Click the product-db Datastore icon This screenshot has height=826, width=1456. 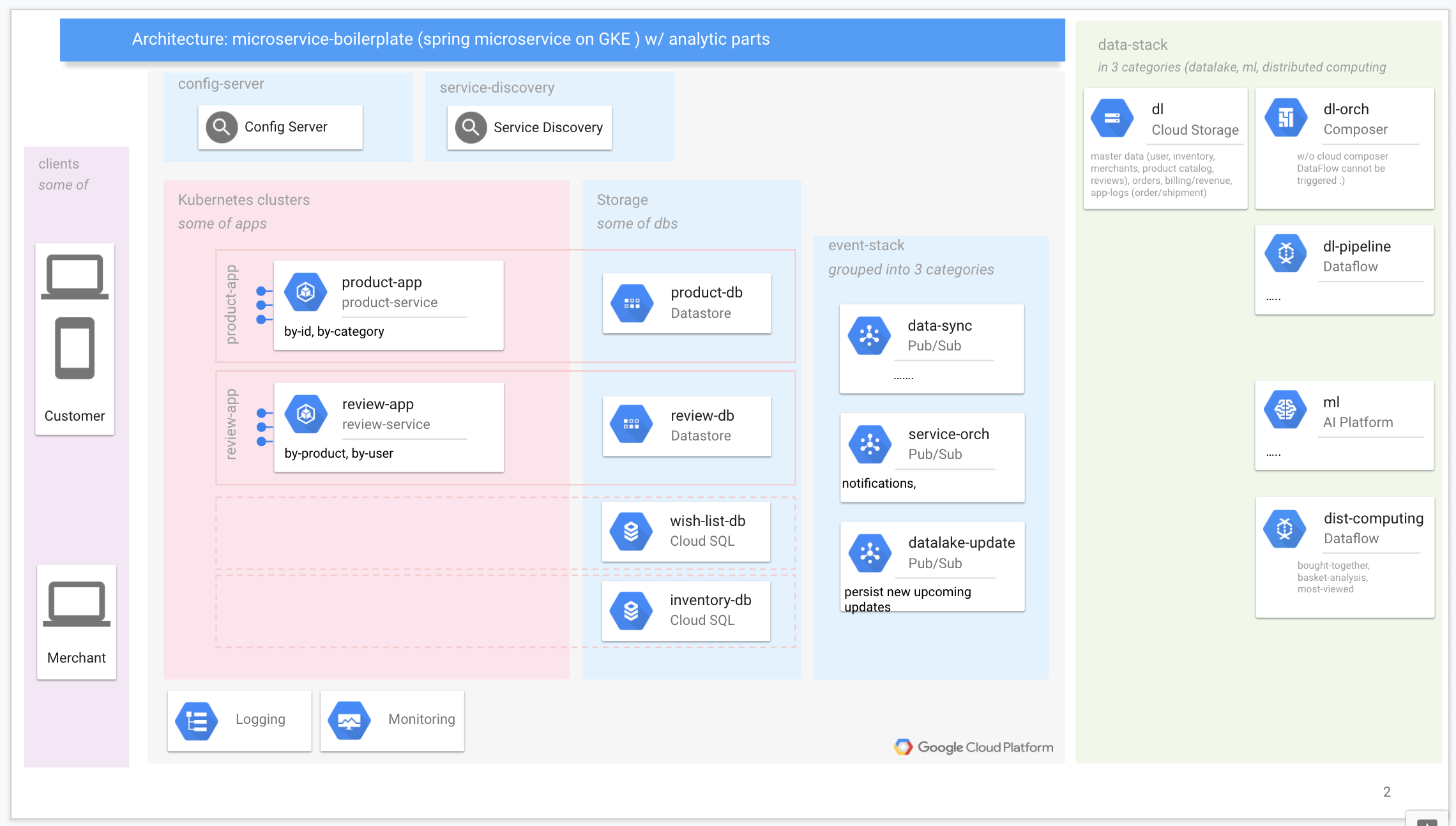632,303
